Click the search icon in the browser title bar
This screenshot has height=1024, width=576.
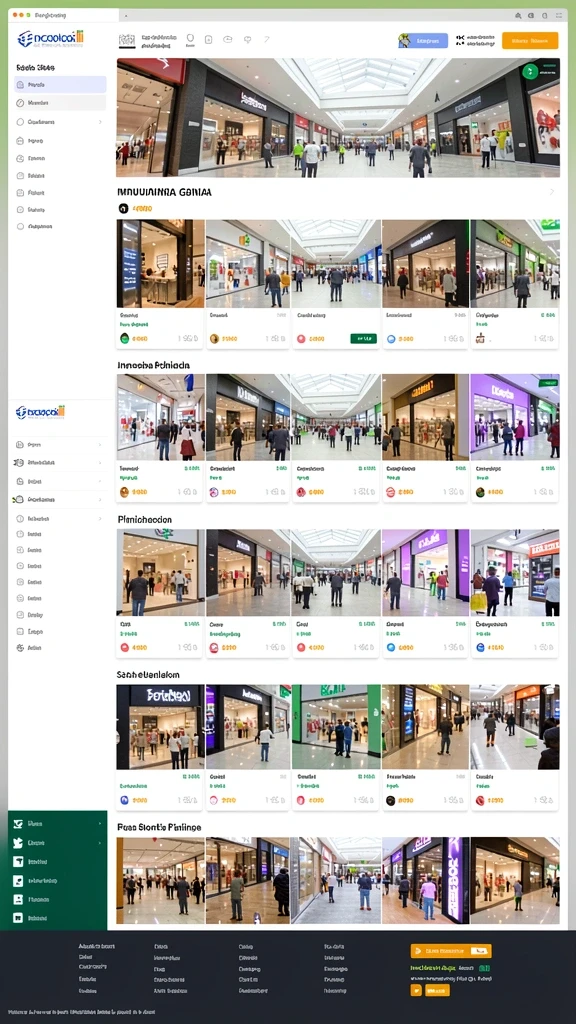[x=518, y=15]
